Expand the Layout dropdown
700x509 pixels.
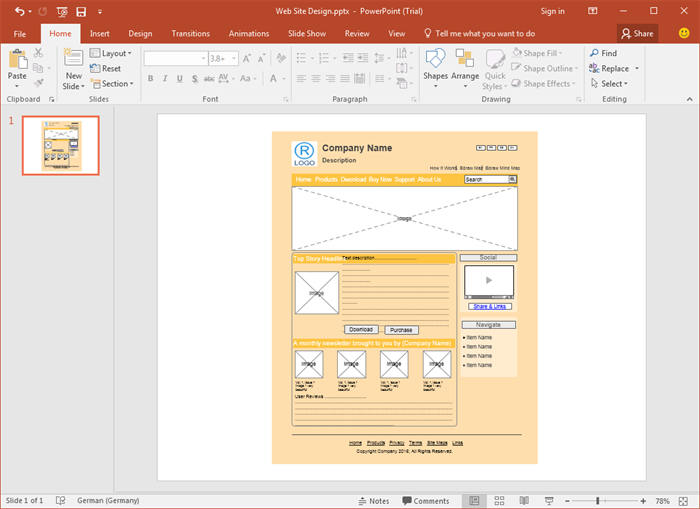[130, 53]
